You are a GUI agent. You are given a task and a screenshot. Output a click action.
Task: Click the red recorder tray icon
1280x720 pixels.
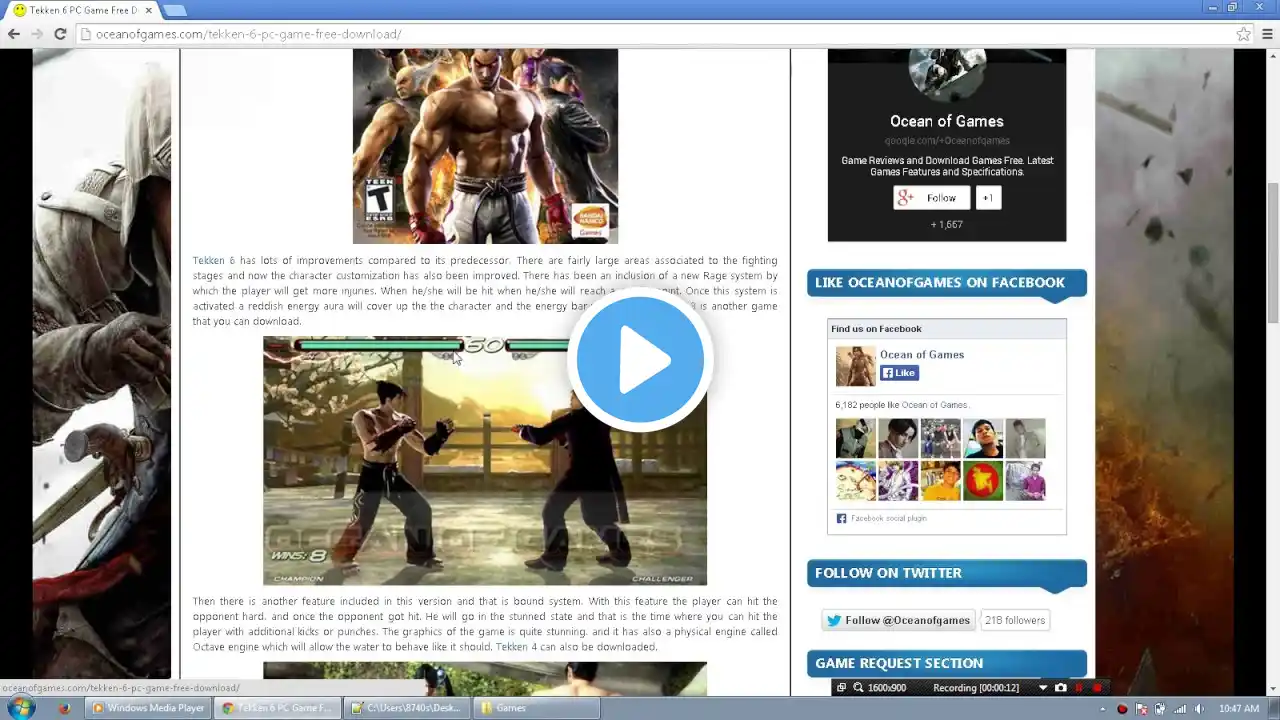(1122, 709)
